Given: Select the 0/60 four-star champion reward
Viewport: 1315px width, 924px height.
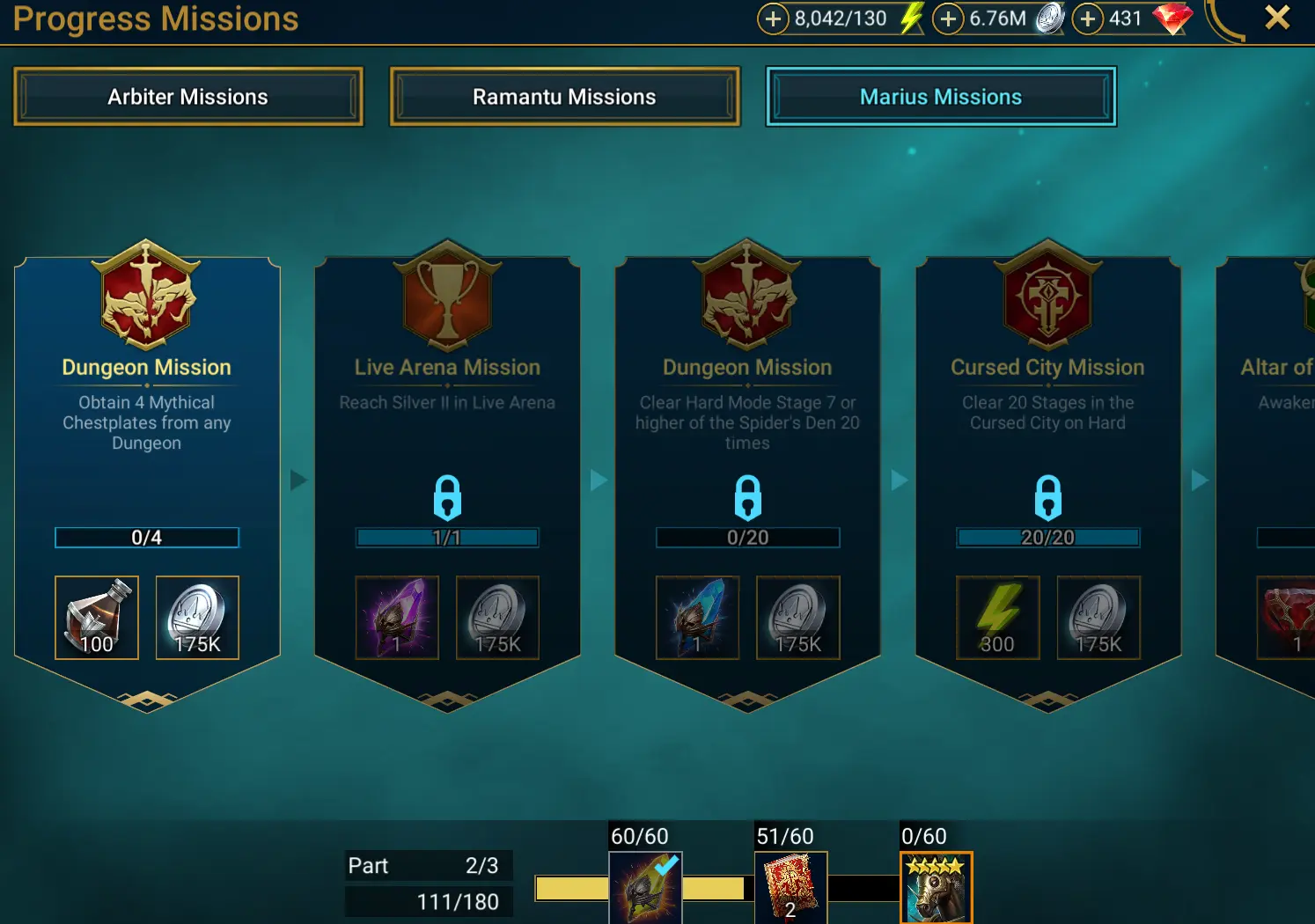Looking at the screenshot, I should tap(937, 887).
